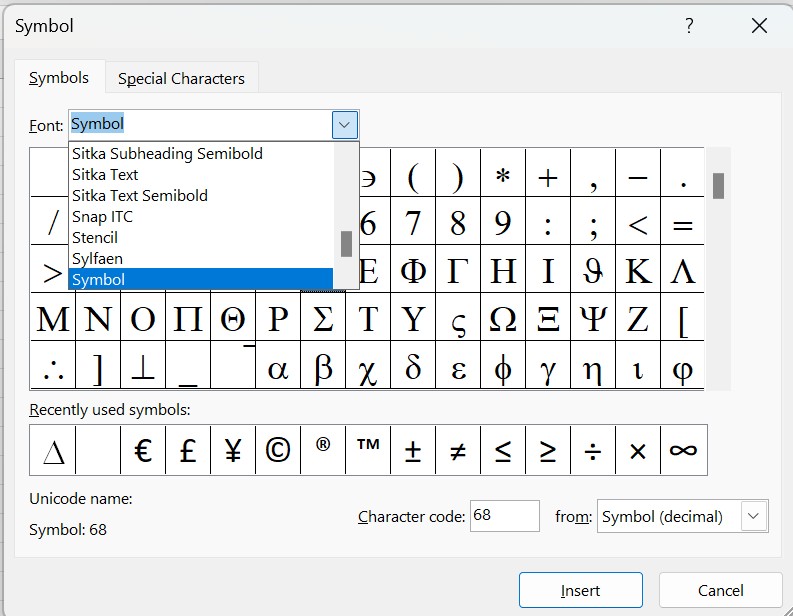Viewport: 793px width, 616px height.
Task: Pick Stencil in font list
Action: click(x=201, y=238)
